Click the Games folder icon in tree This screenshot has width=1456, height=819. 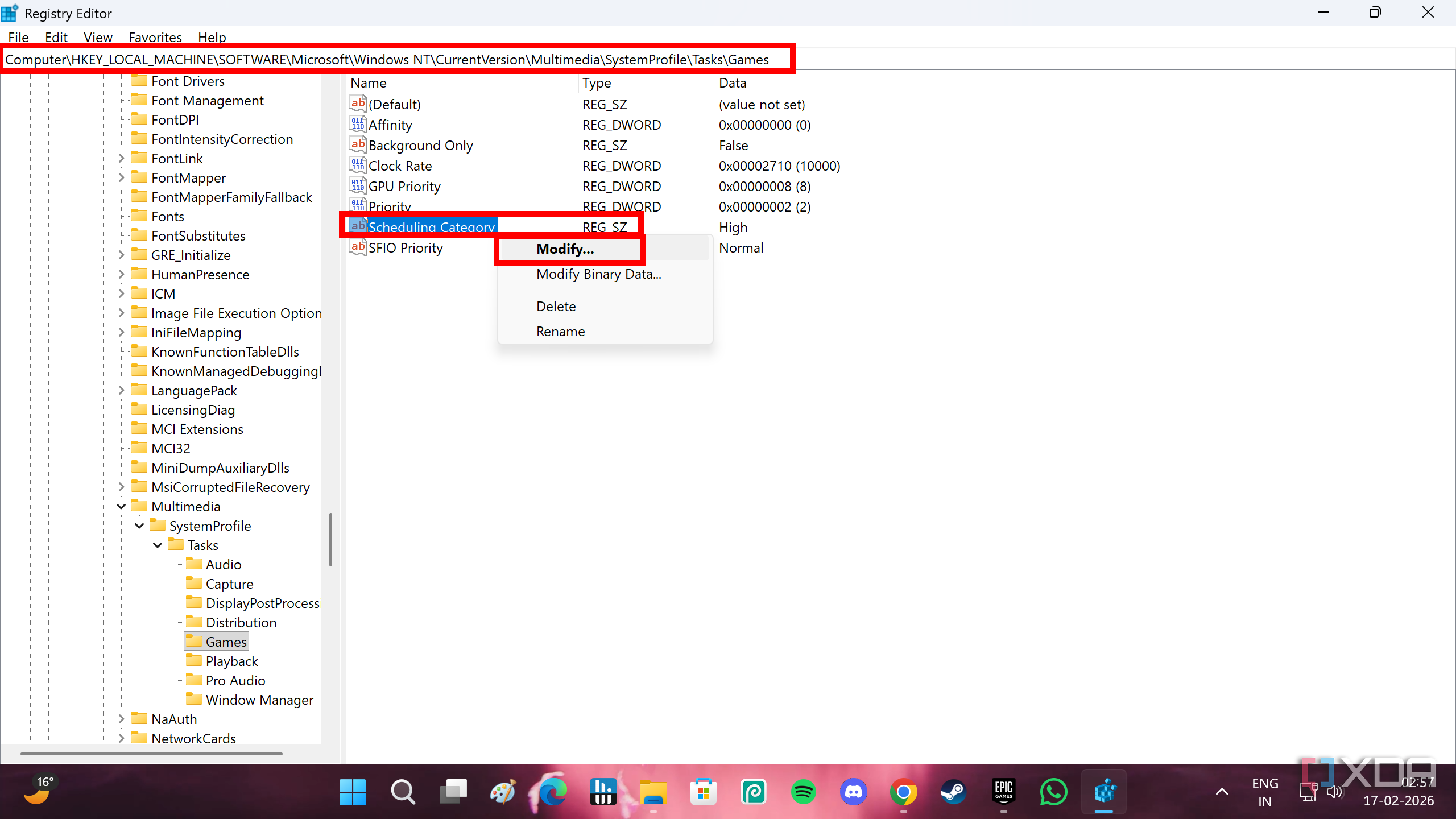pyautogui.click(x=195, y=641)
